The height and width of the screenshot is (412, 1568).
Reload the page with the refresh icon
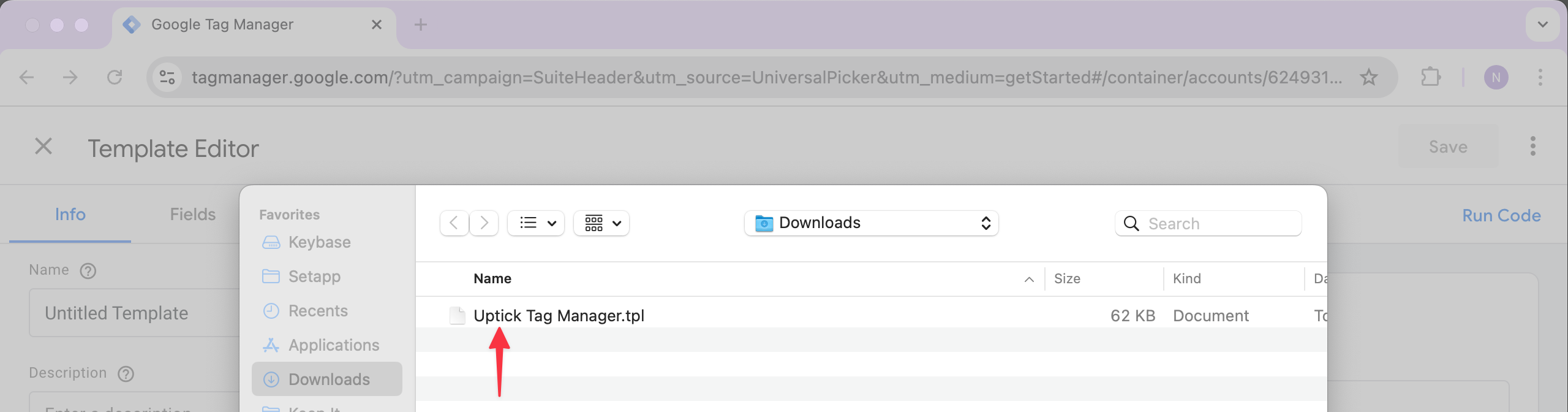pos(115,77)
